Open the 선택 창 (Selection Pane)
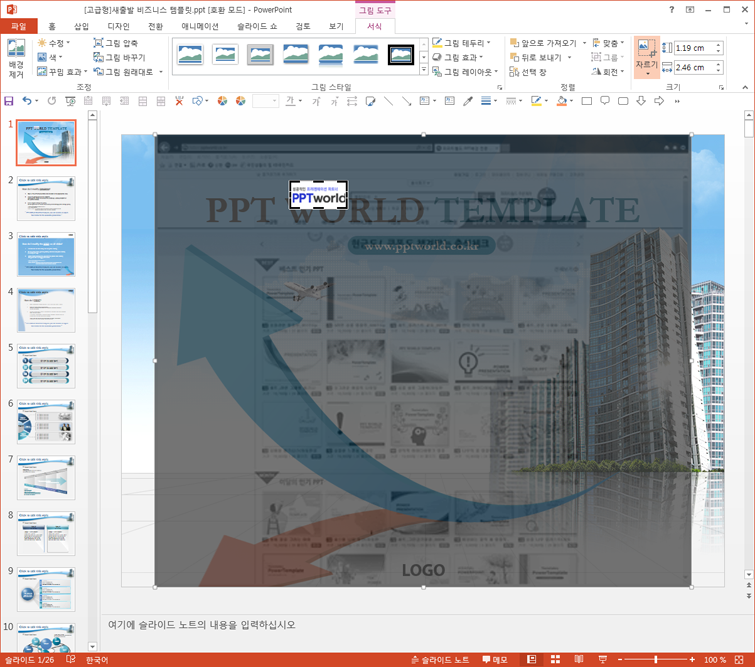 [528, 72]
